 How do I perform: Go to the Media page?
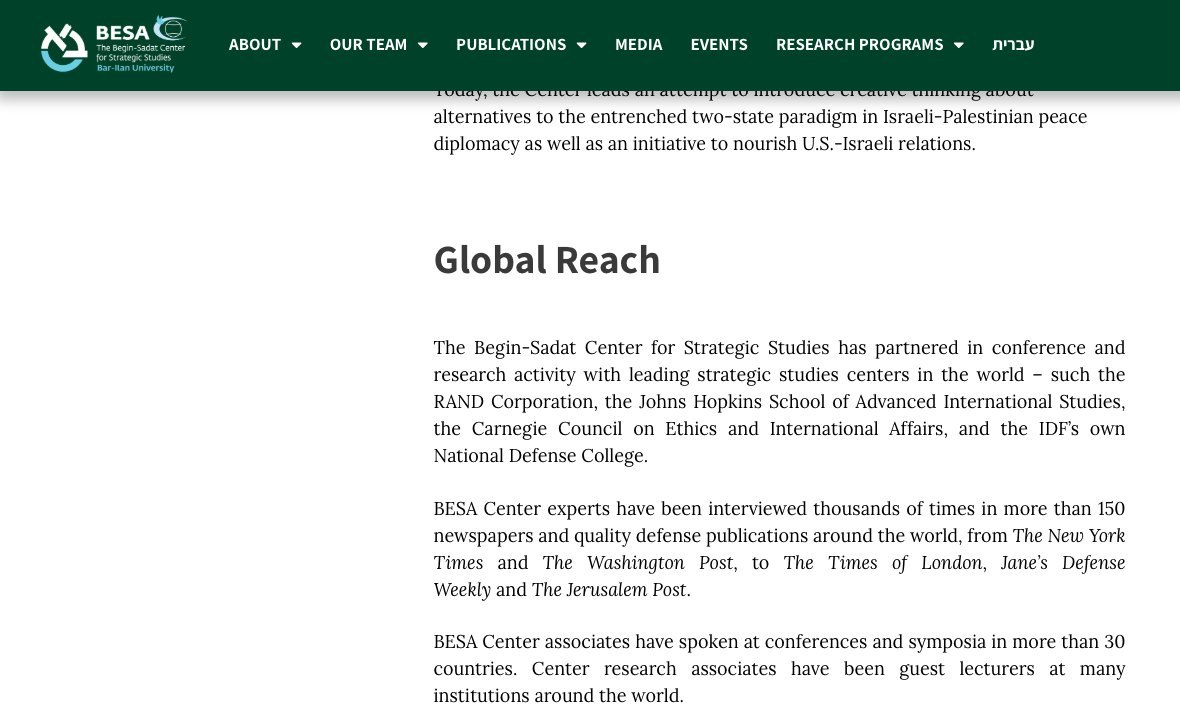pyautogui.click(x=638, y=44)
